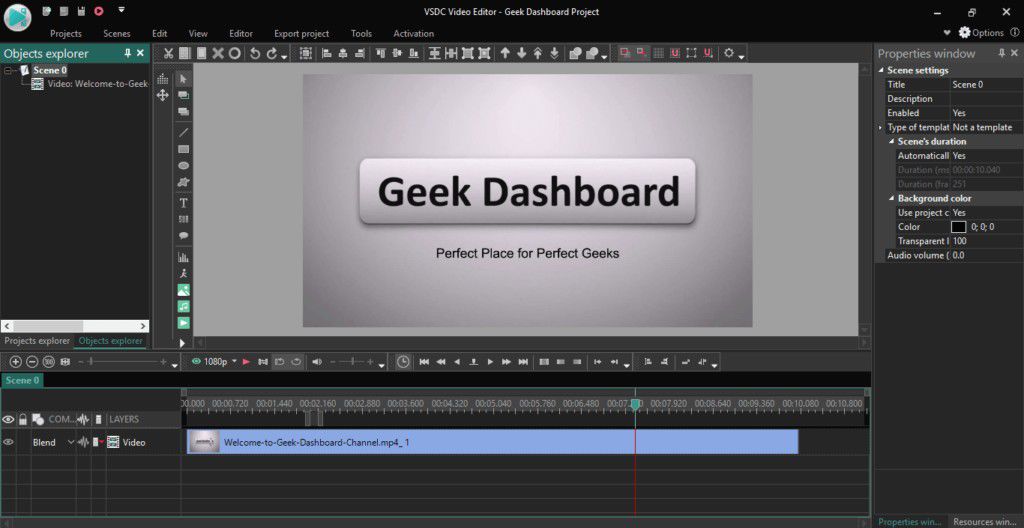Toggle the lock icon in layers header
The height and width of the screenshot is (528, 1024).
(23, 419)
